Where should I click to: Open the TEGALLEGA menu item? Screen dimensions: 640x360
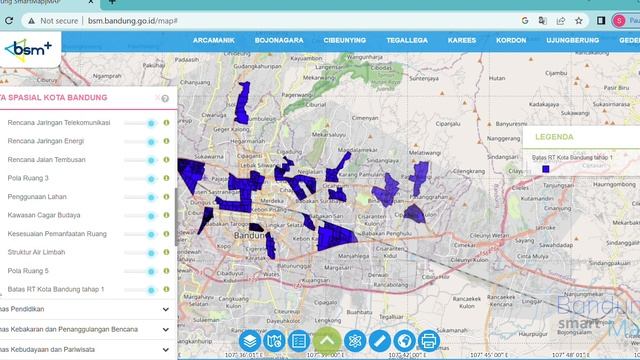(x=407, y=40)
